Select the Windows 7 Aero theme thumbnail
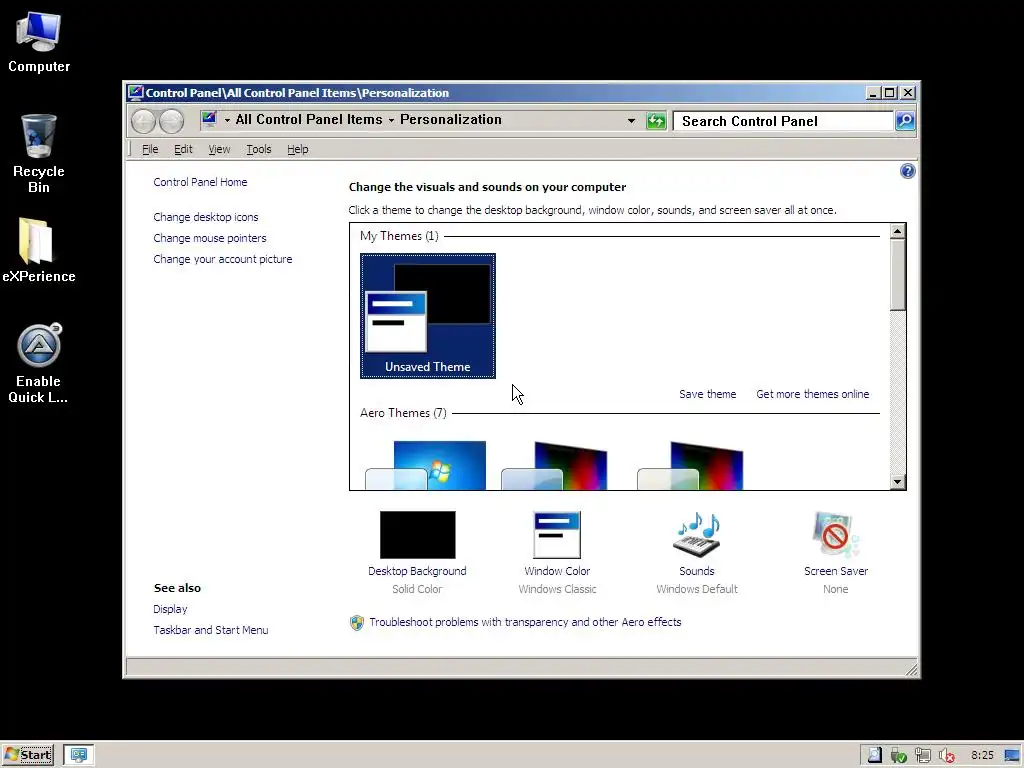Image resolution: width=1024 pixels, height=768 pixels. point(426,465)
